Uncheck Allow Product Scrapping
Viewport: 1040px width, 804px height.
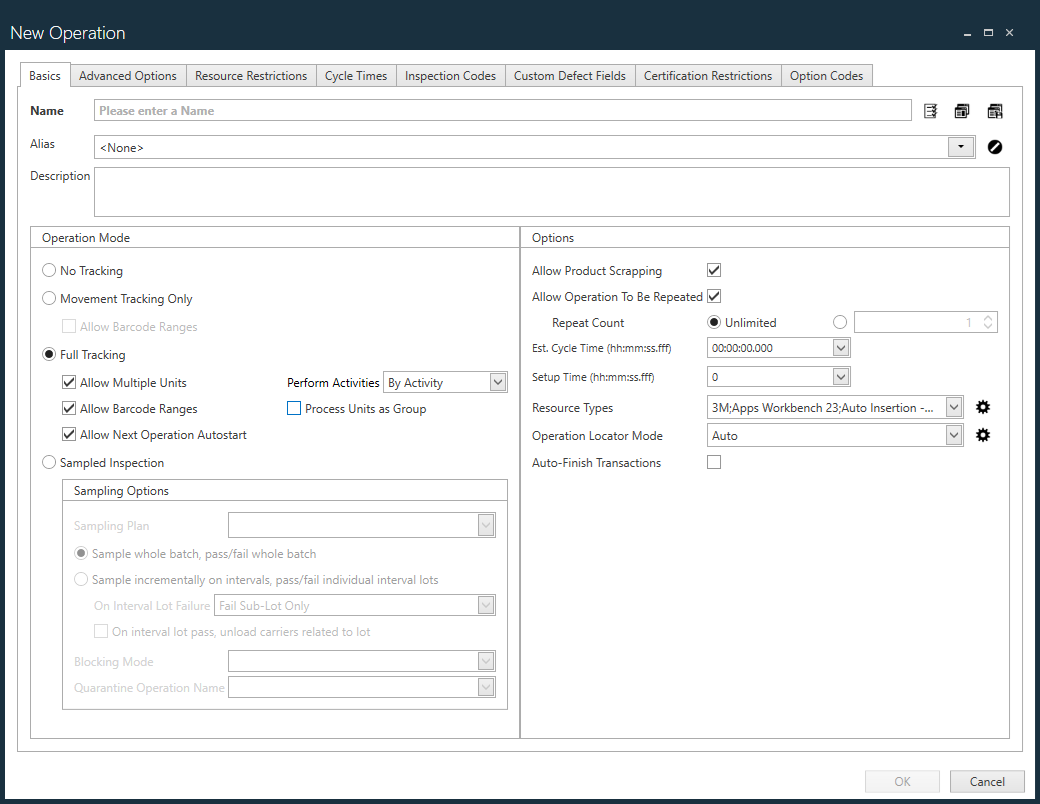[714, 270]
